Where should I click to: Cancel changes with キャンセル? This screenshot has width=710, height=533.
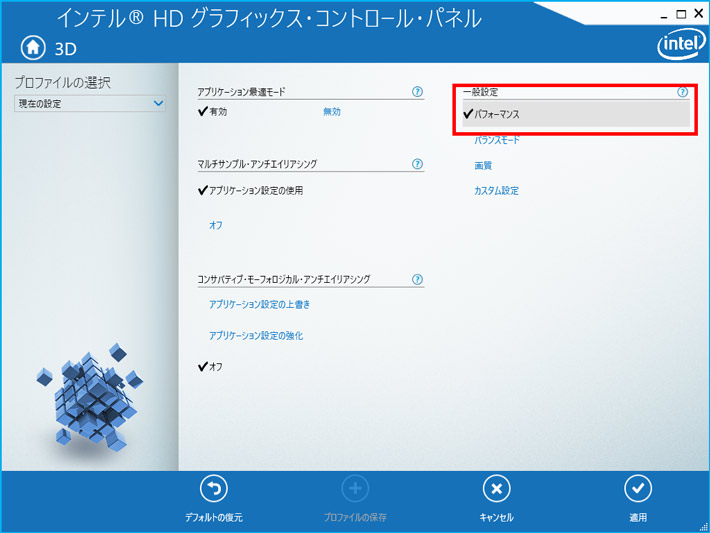pyautogui.click(x=496, y=498)
